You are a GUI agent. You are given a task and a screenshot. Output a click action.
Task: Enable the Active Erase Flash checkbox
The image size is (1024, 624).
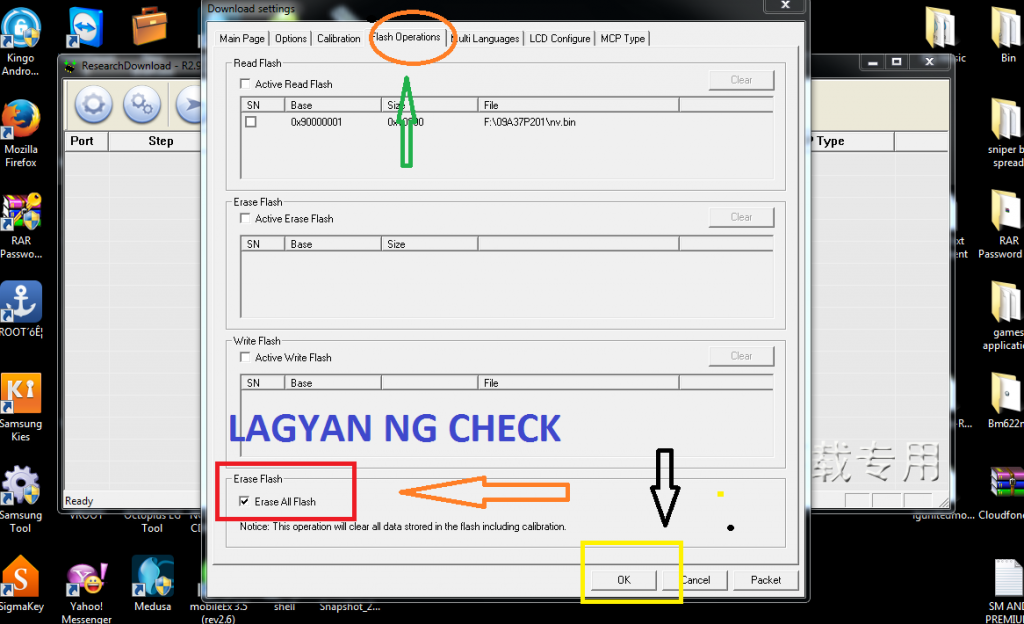point(246,219)
